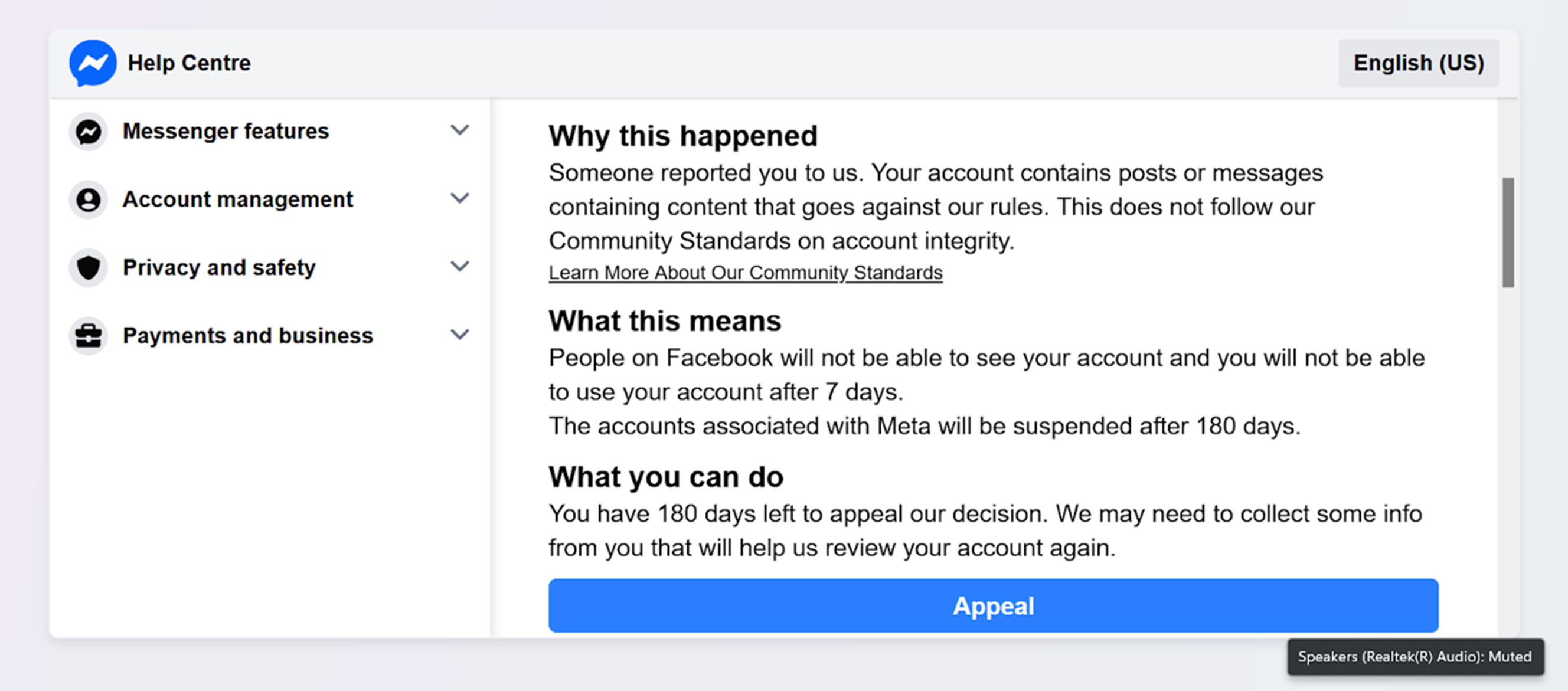The height and width of the screenshot is (691, 1568).
Task: Click the Account management person icon
Action: point(89,199)
